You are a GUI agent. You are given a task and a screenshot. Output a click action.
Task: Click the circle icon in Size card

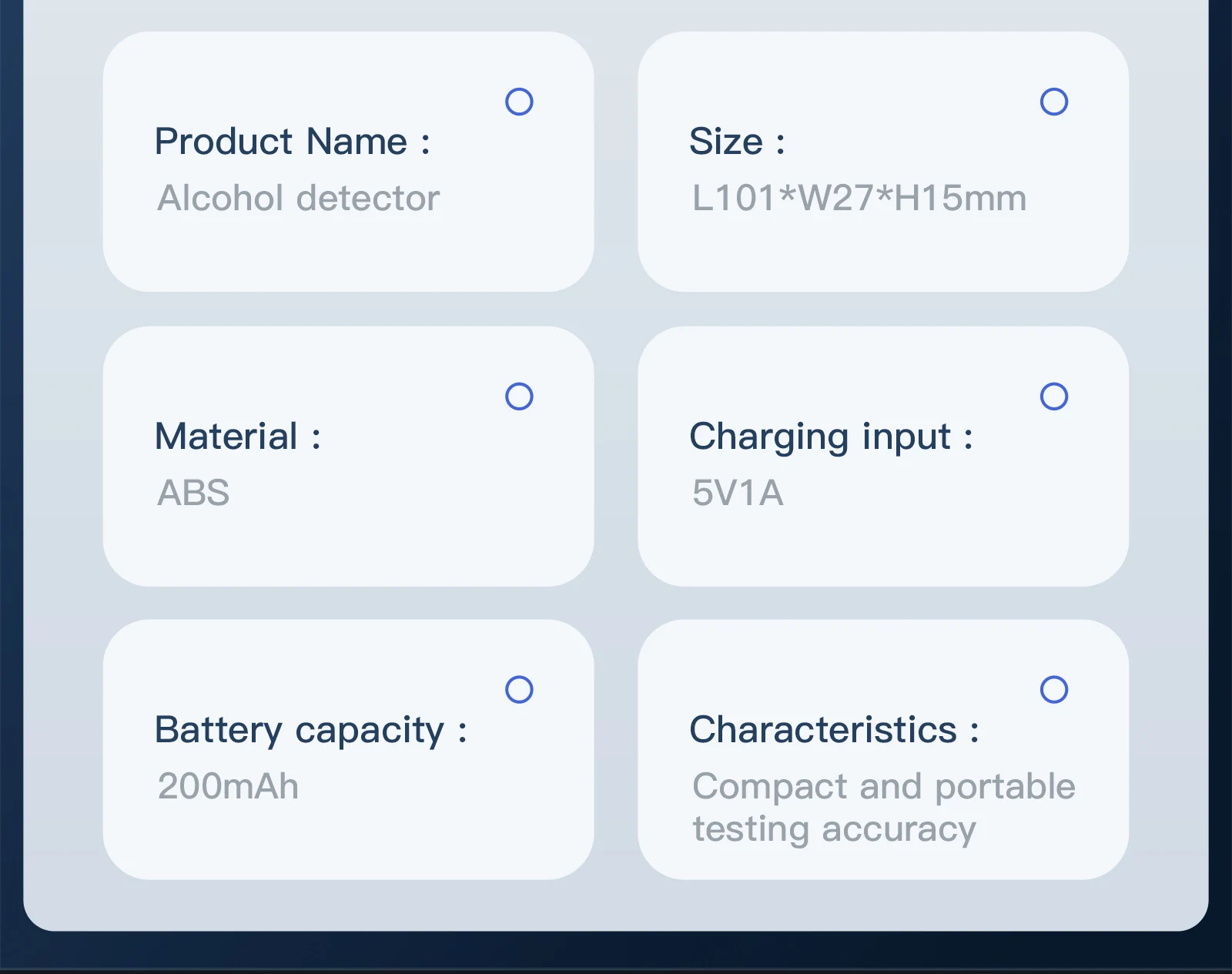tap(1053, 102)
